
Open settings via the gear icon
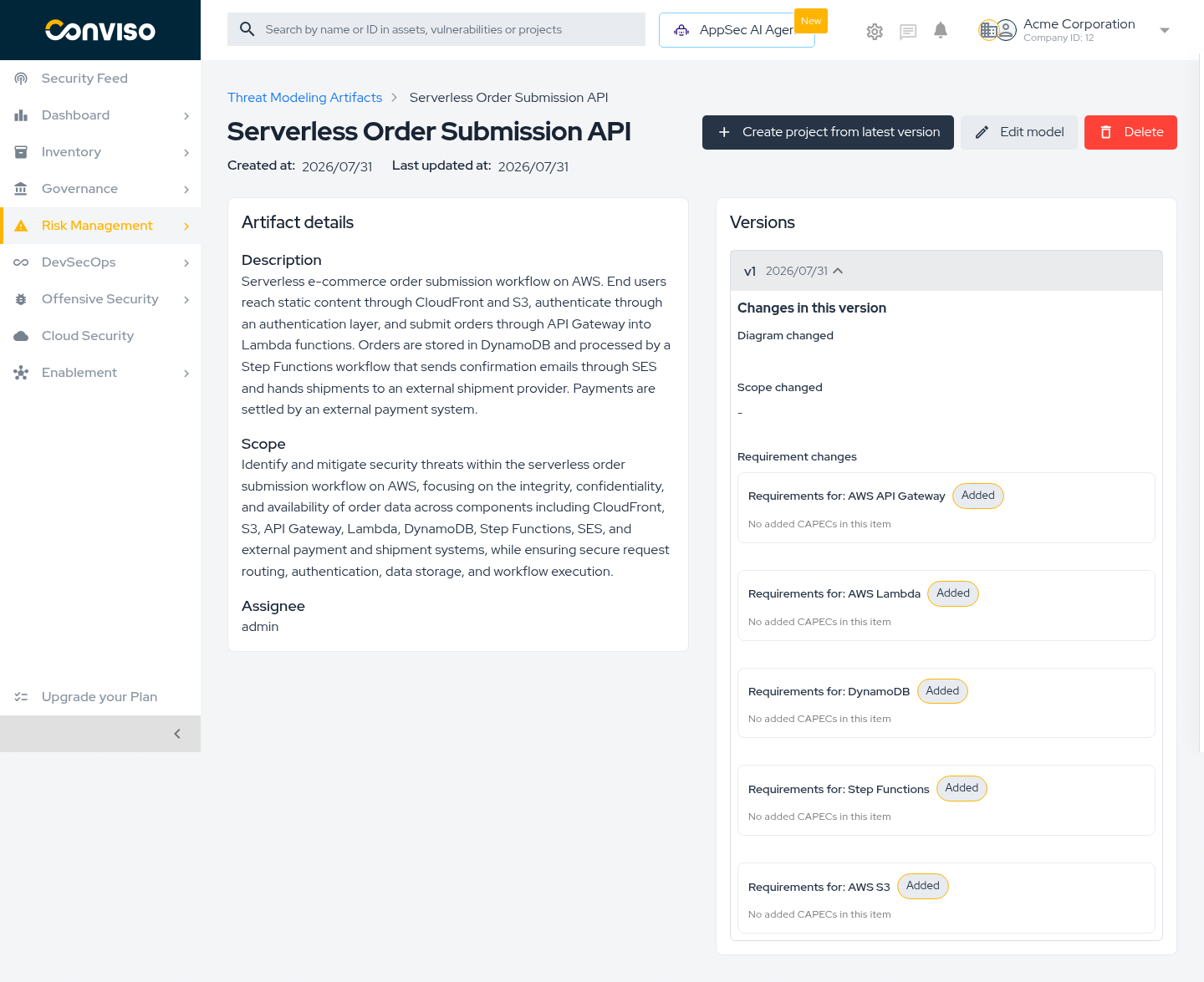coord(875,32)
